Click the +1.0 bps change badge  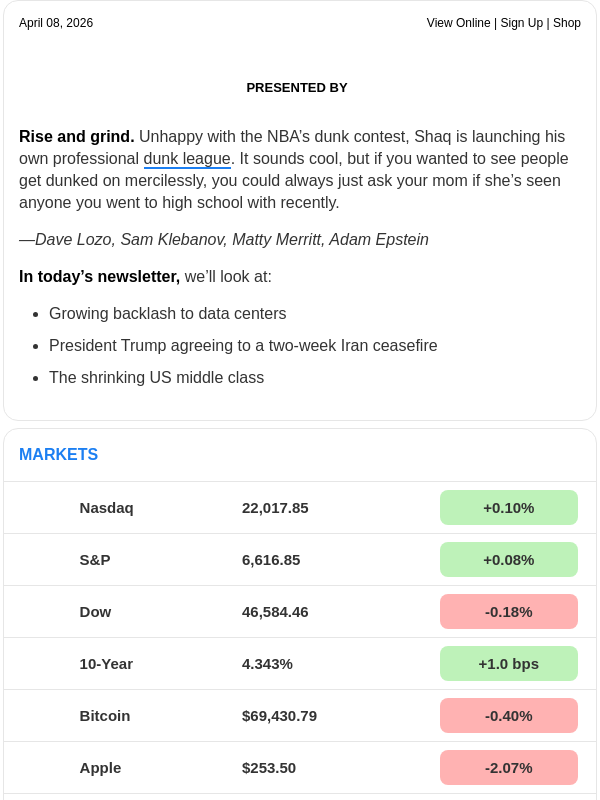click(x=508, y=664)
